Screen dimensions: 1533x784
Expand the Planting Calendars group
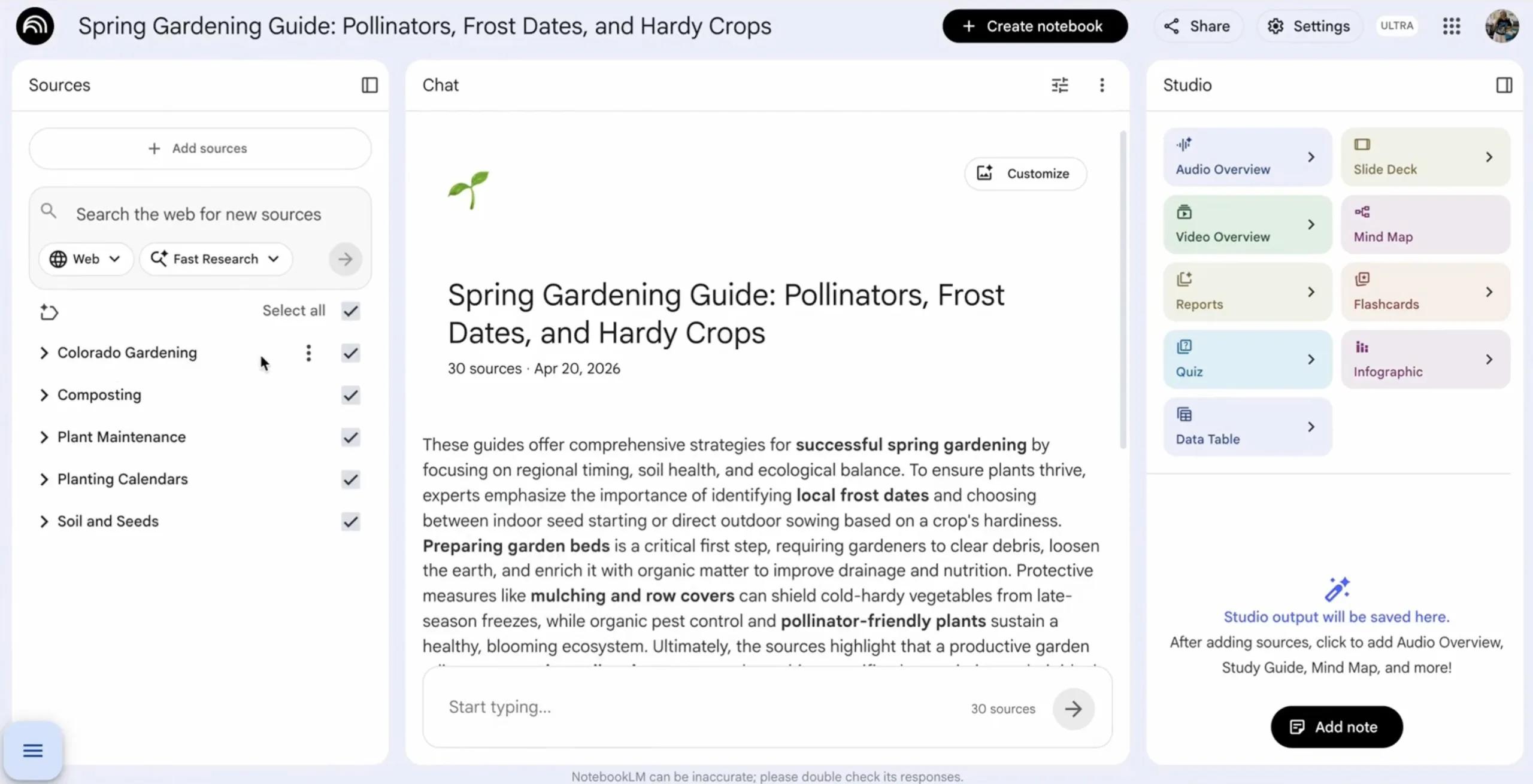(x=44, y=479)
